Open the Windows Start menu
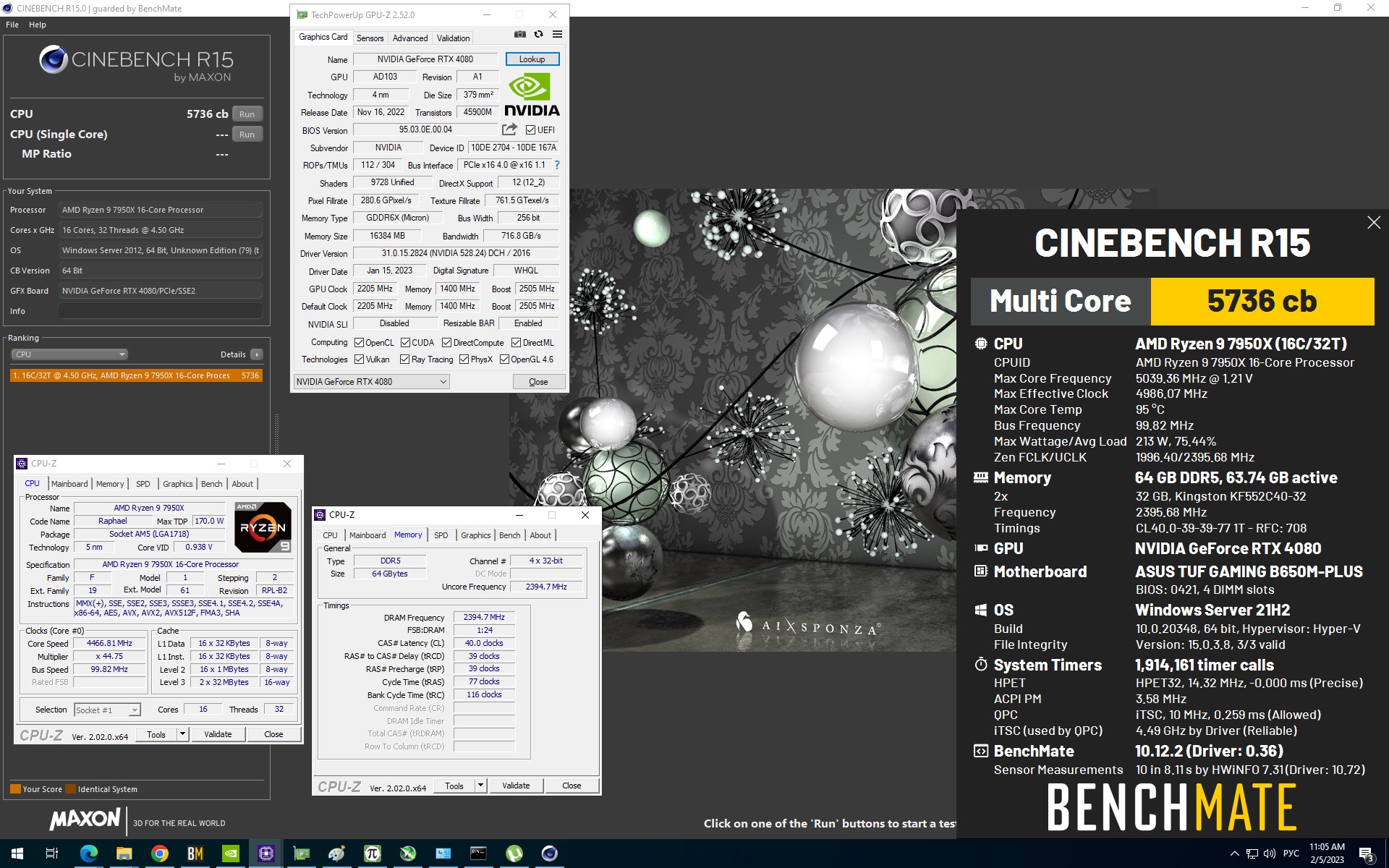The height and width of the screenshot is (868, 1389). pyautogui.click(x=17, y=854)
